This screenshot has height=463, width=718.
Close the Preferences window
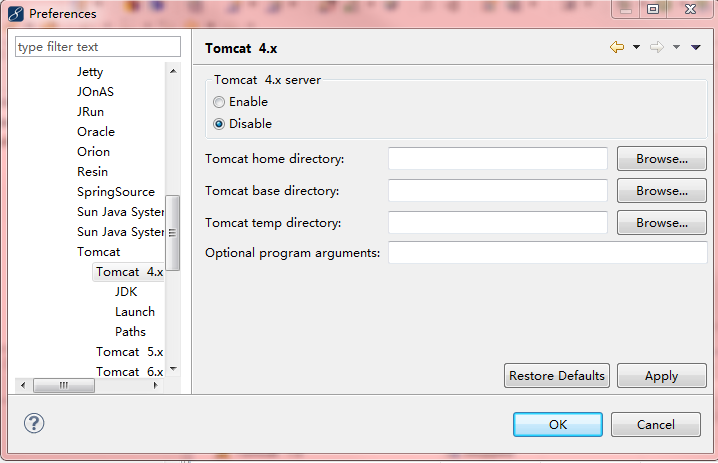click(691, 9)
